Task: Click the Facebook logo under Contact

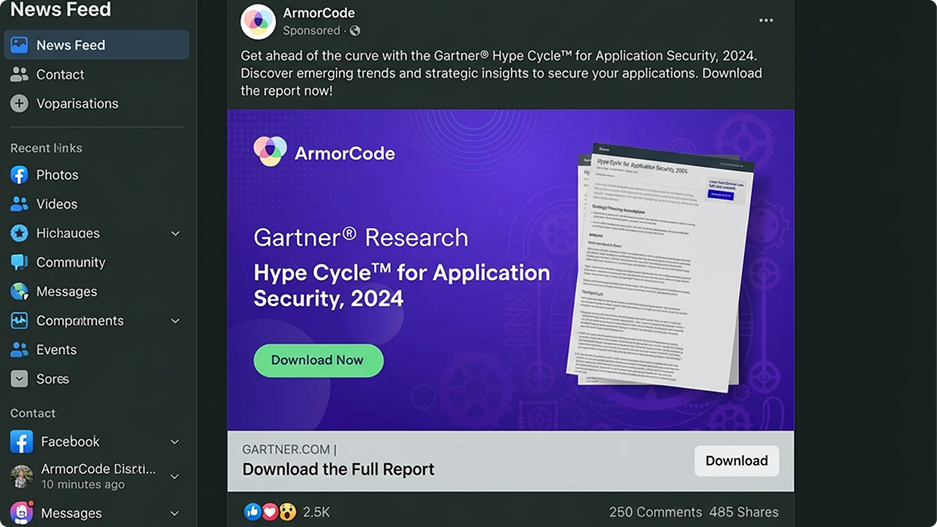Action: click(x=22, y=442)
